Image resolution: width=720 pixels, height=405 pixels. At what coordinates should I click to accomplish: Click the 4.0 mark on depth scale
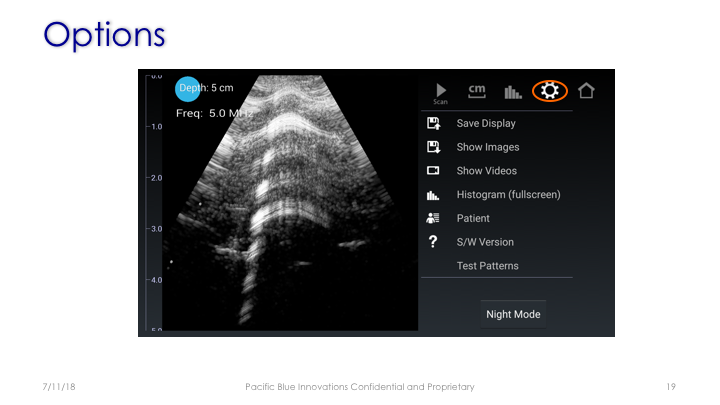coord(156,280)
